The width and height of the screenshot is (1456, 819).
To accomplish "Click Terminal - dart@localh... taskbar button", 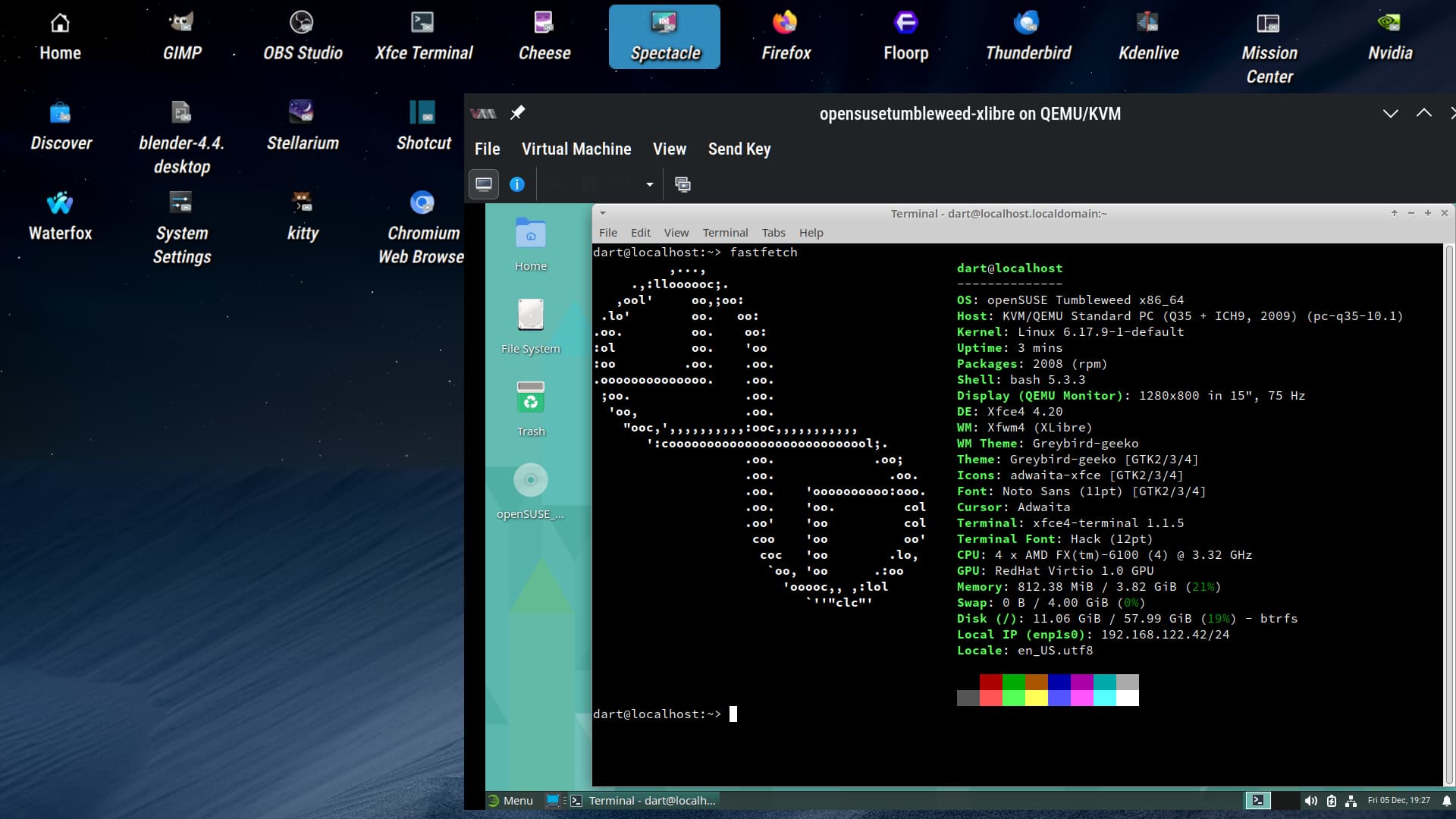I will coord(644,801).
